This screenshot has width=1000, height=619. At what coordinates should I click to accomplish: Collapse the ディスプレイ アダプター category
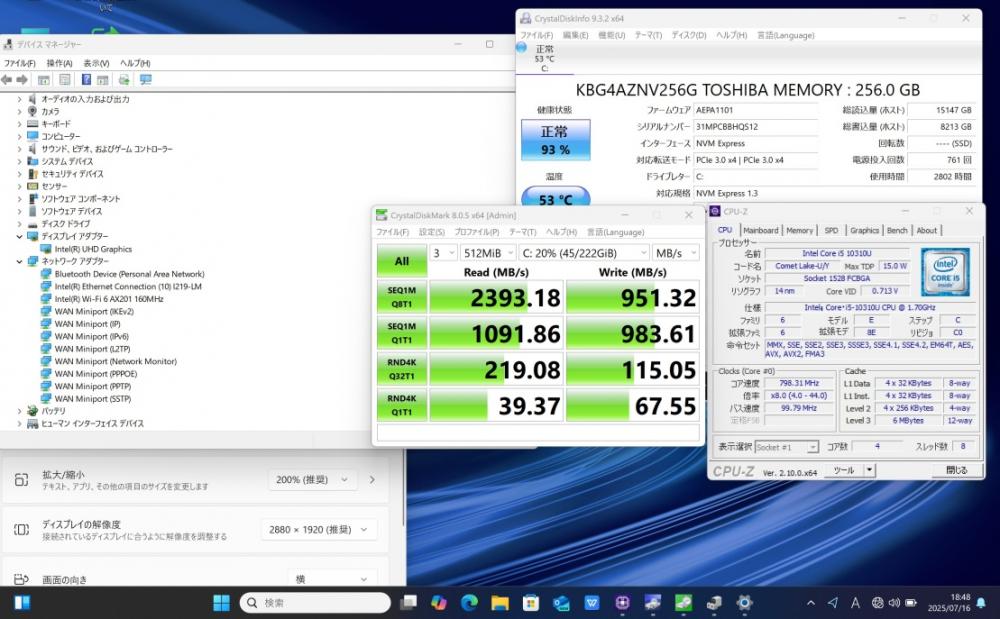[x=19, y=237]
